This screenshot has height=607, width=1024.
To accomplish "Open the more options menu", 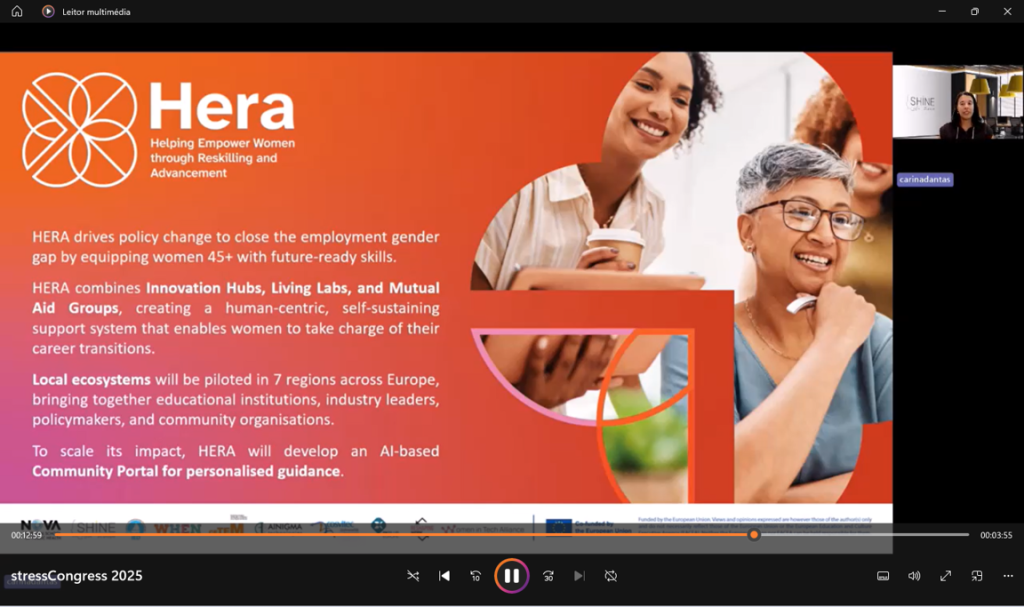I will [x=1008, y=576].
